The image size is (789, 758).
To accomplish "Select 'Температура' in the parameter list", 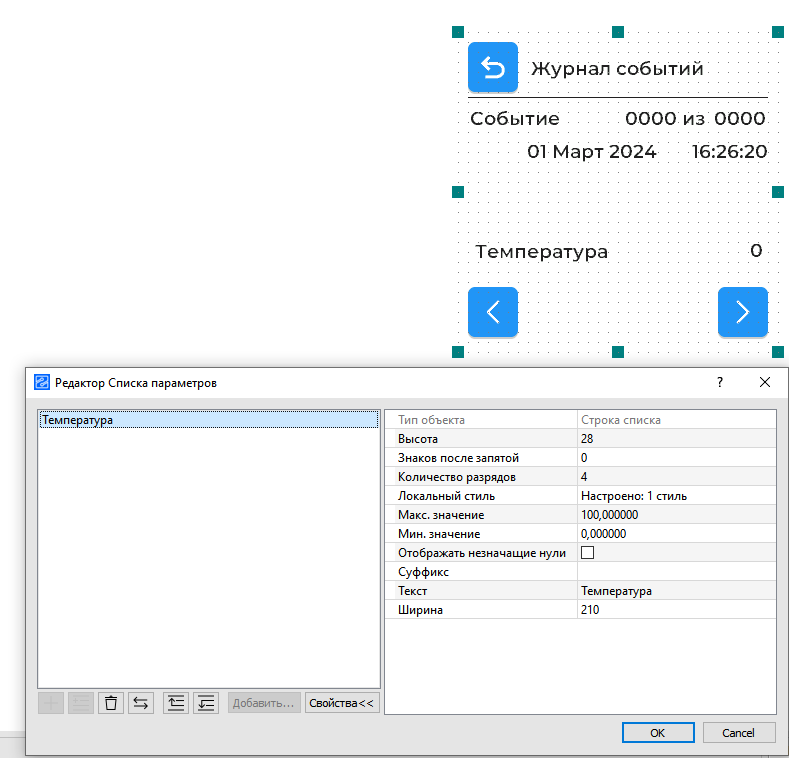I will (x=78, y=420).
